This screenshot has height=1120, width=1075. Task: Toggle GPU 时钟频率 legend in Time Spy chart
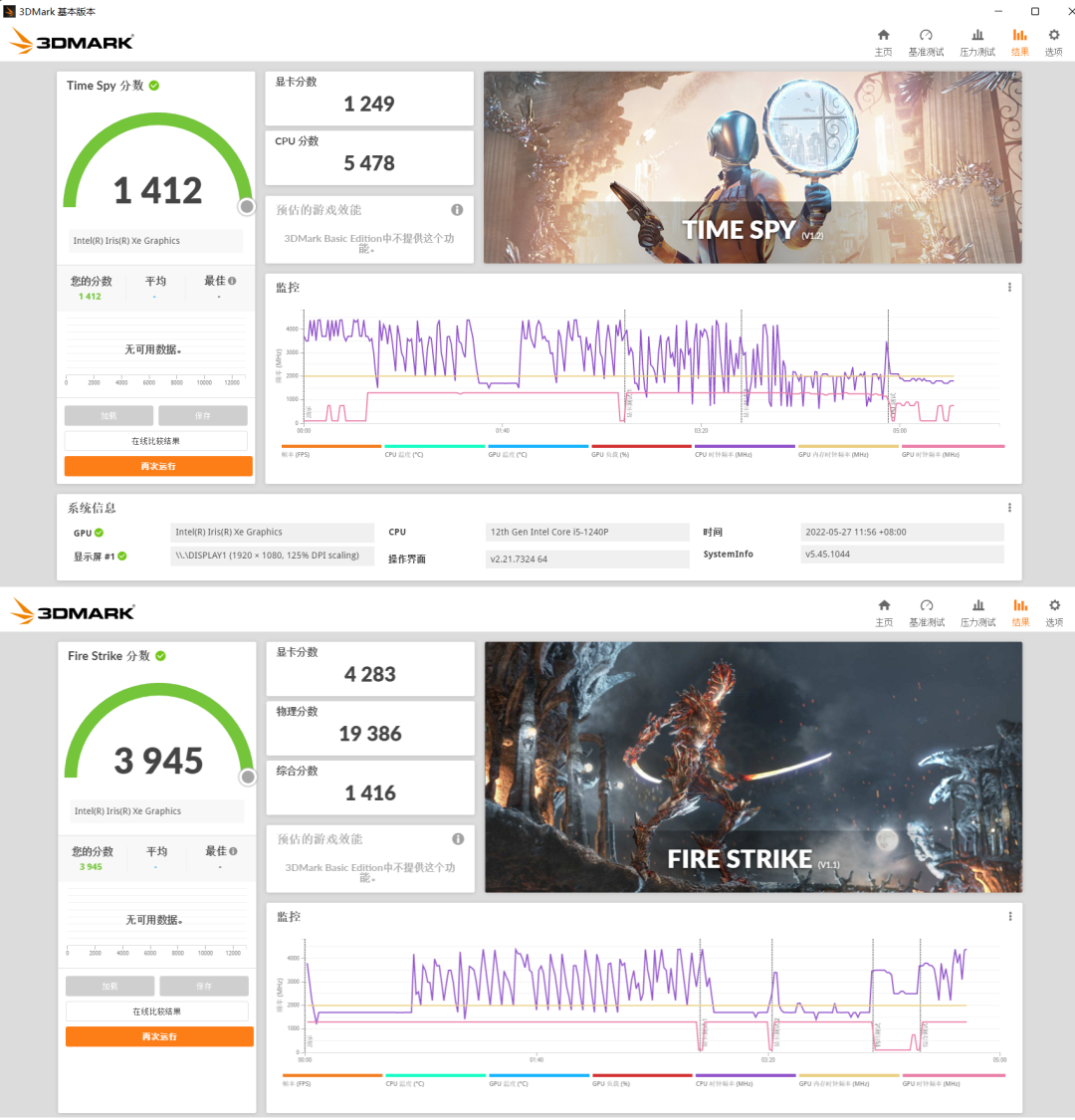953,451
